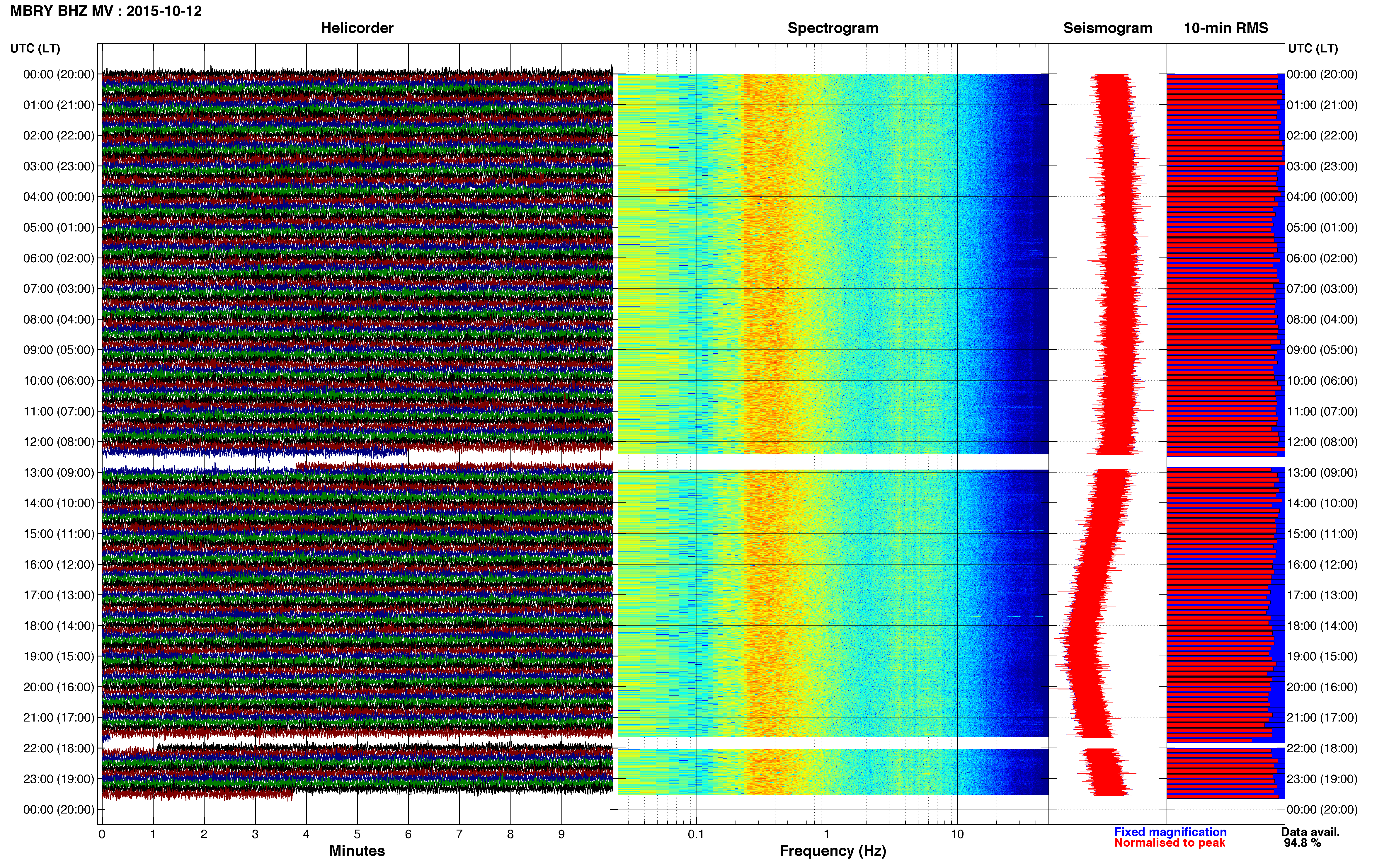Click the '10-min RMS' panel heading

tap(1226, 28)
